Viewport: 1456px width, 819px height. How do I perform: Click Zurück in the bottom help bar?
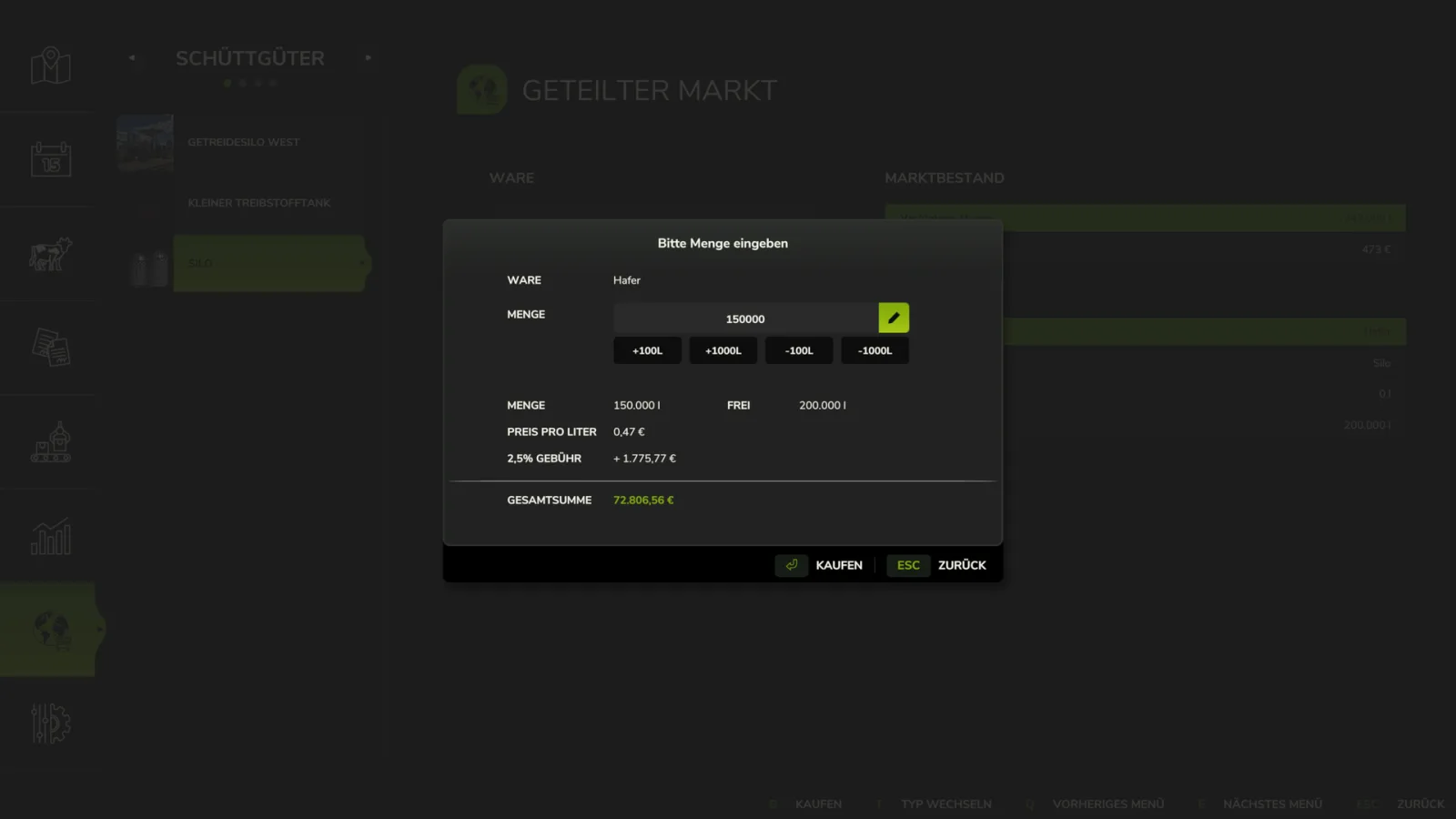tap(1421, 804)
